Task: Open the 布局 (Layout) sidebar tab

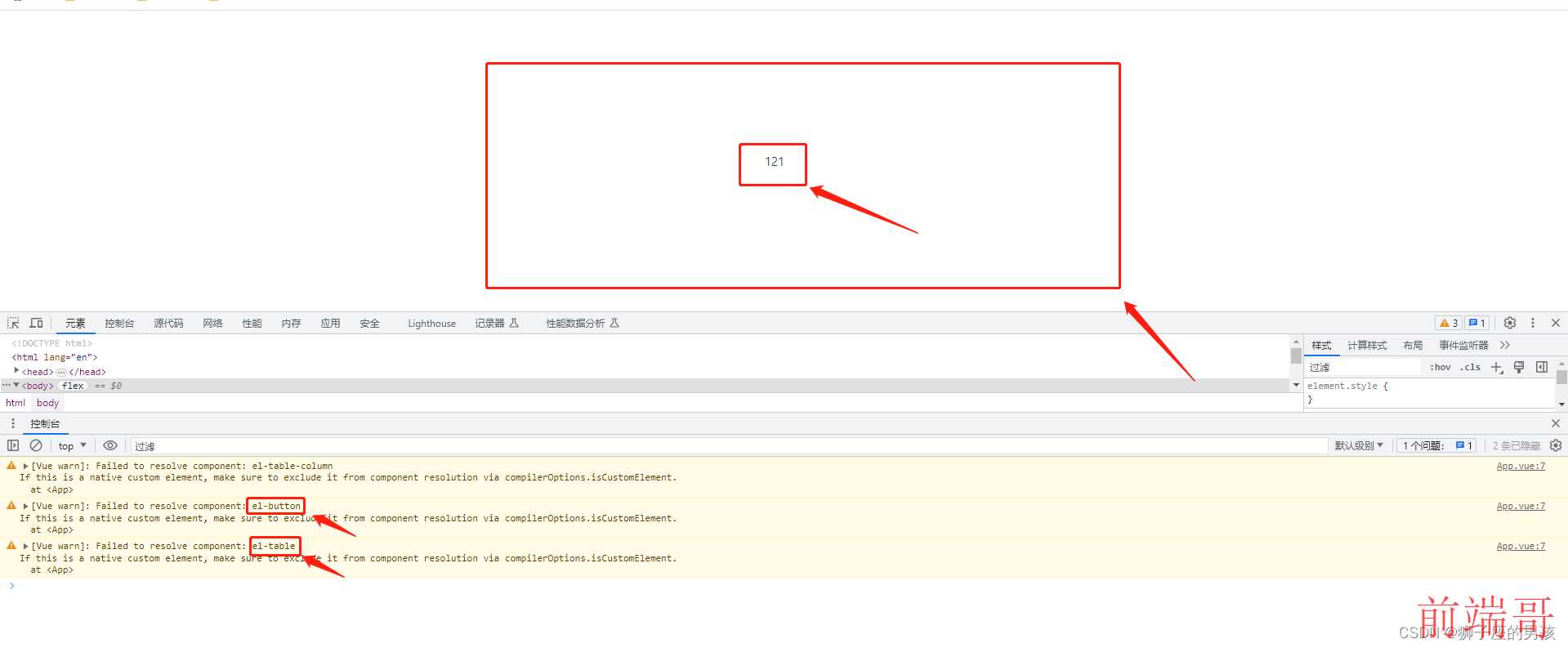Action: (1413, 346)
